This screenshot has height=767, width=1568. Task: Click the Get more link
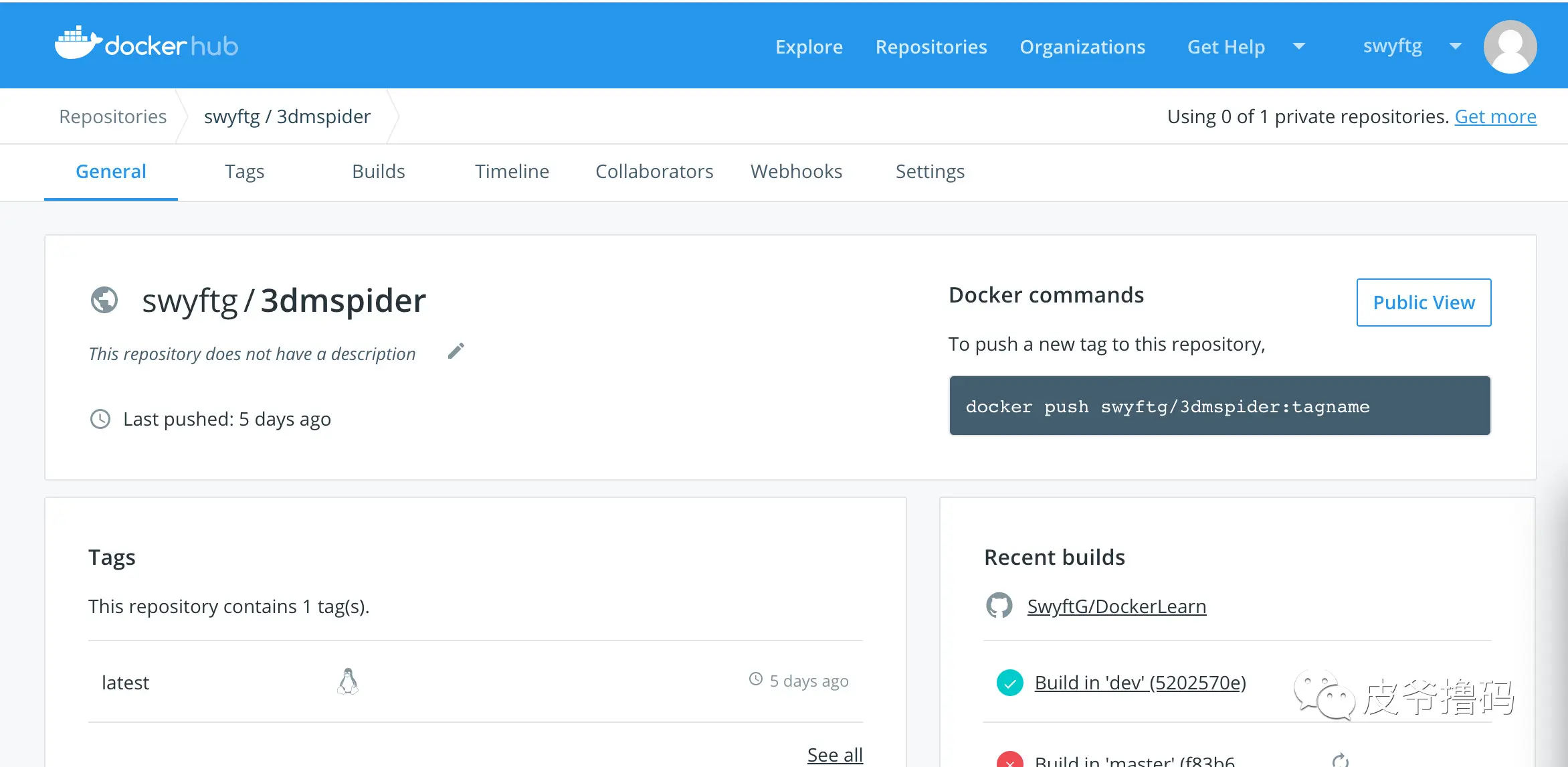click(x=1495, y=116)
